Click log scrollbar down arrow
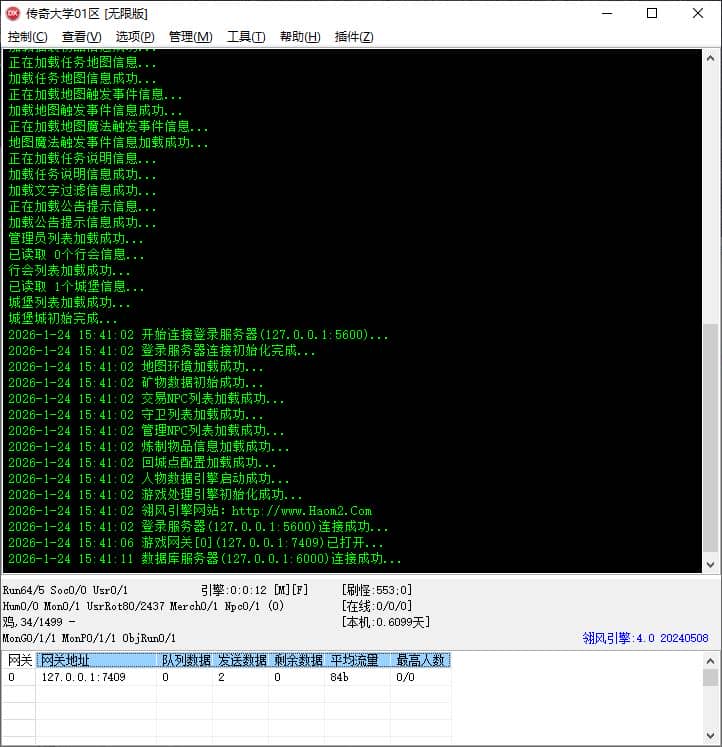This screenshot has width=722, height=747. pos(711,565)
